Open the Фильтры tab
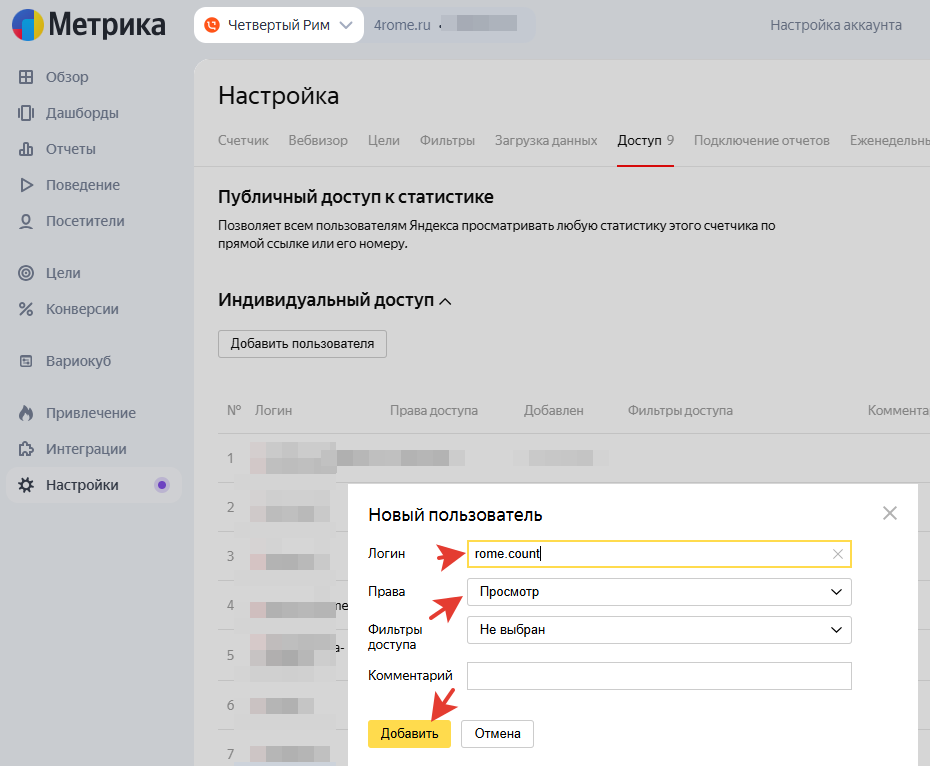 coord(447,141)
